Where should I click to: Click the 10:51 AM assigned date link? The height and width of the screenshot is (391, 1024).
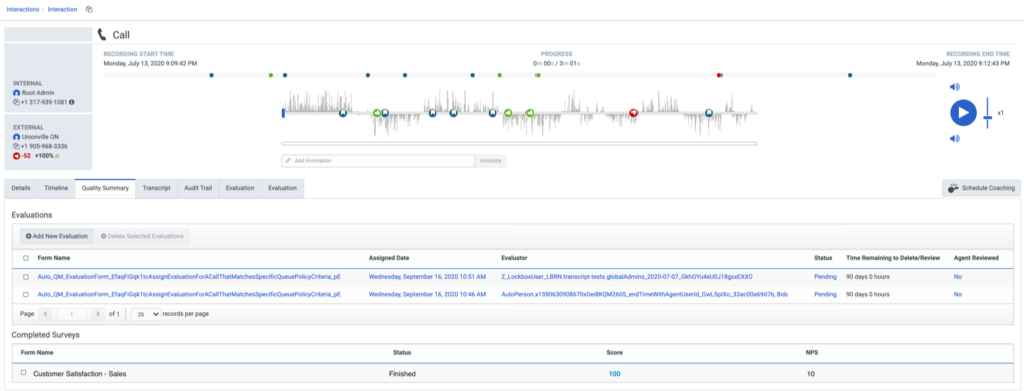tap(427, 277)
